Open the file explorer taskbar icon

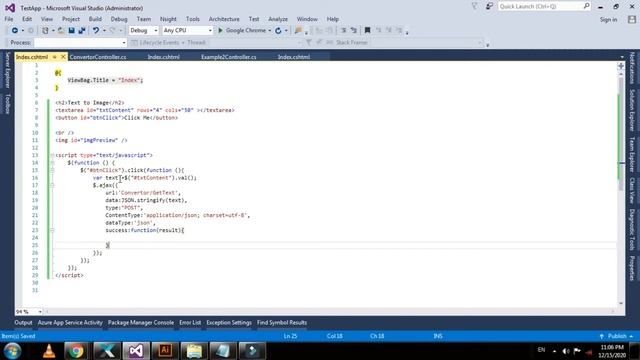coord(194,351)
